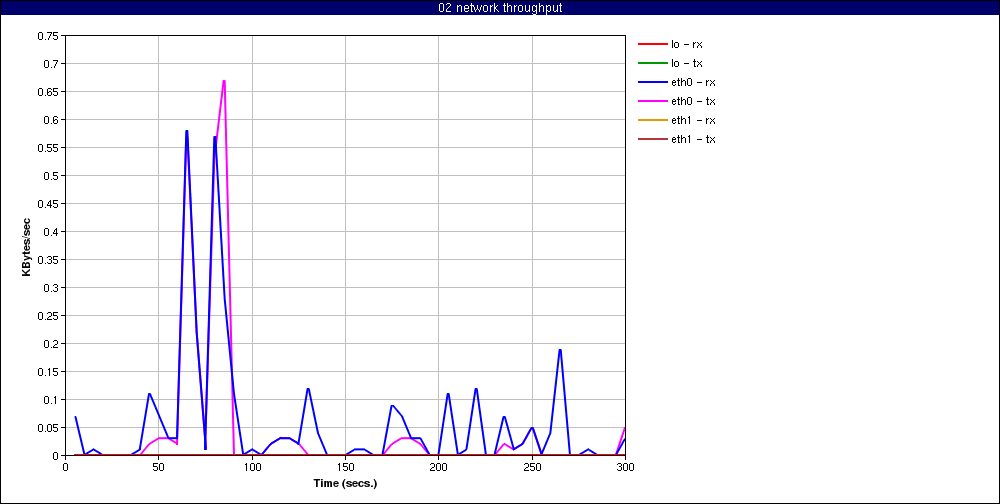Click the 0.25 y-axis tick label

(49, 316)
